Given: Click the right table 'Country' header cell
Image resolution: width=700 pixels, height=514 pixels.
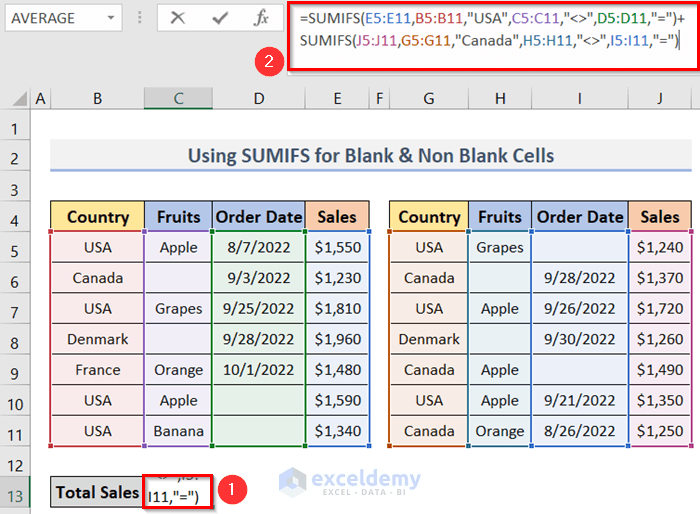Looking at the screenshot, I should [429, 217].
